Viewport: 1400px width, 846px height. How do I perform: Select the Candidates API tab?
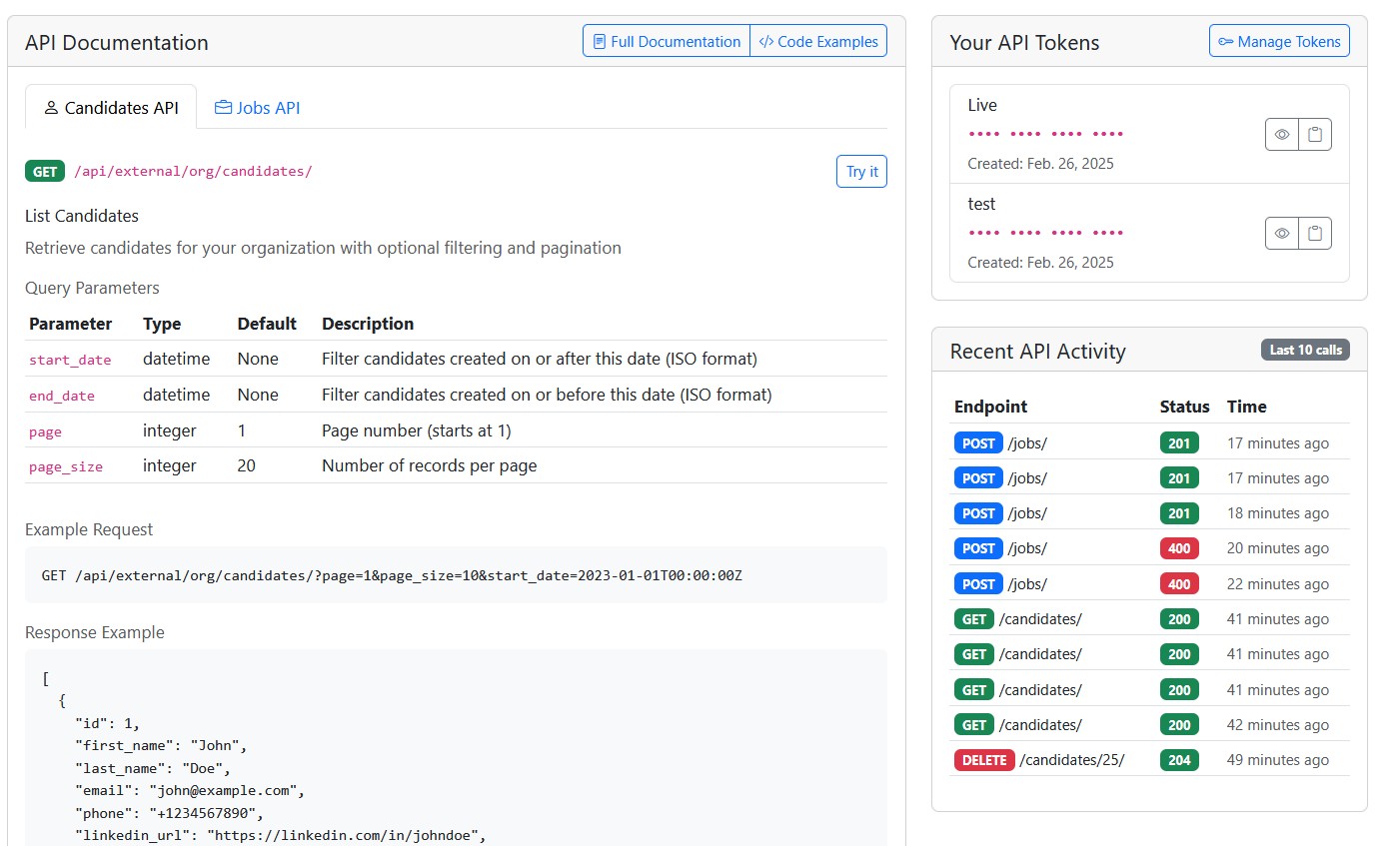click(111, 108)
